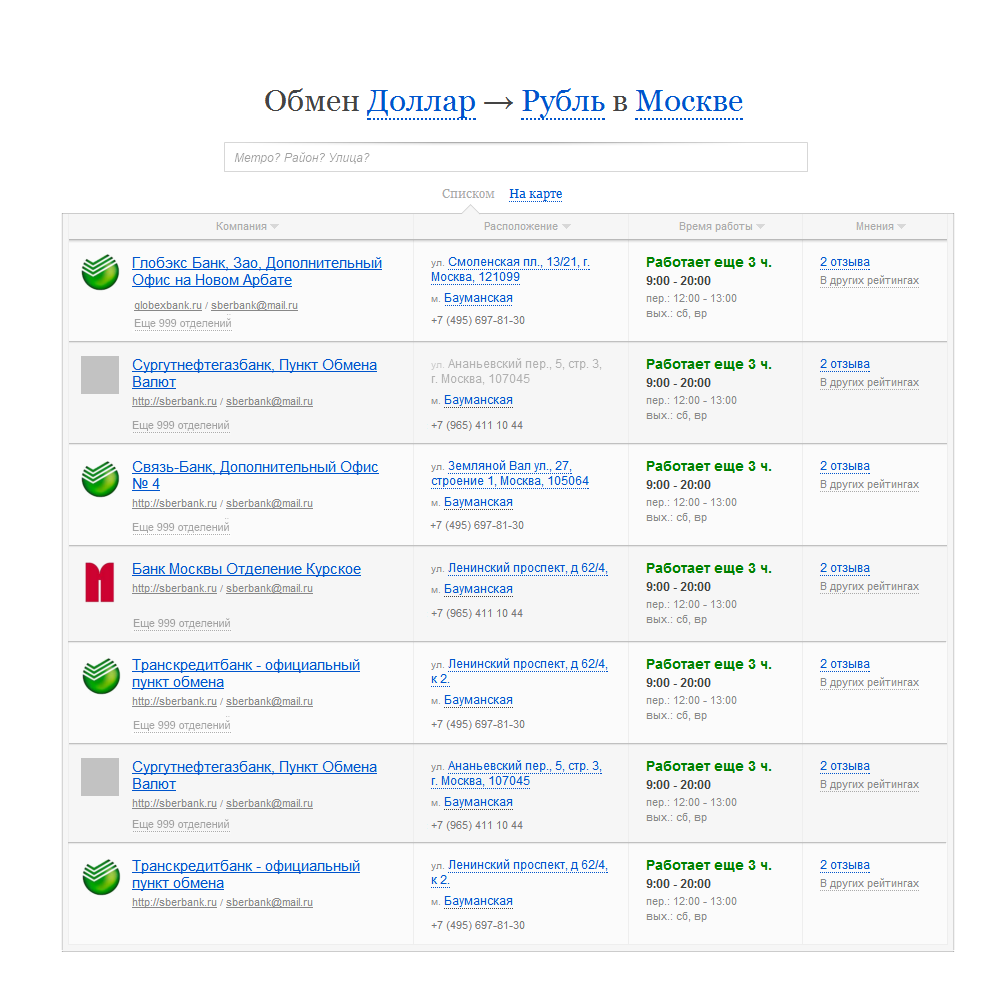1000x1000 pixels.
Task: Click the green logo beside Связь-Банк
Action: [100, 477]
